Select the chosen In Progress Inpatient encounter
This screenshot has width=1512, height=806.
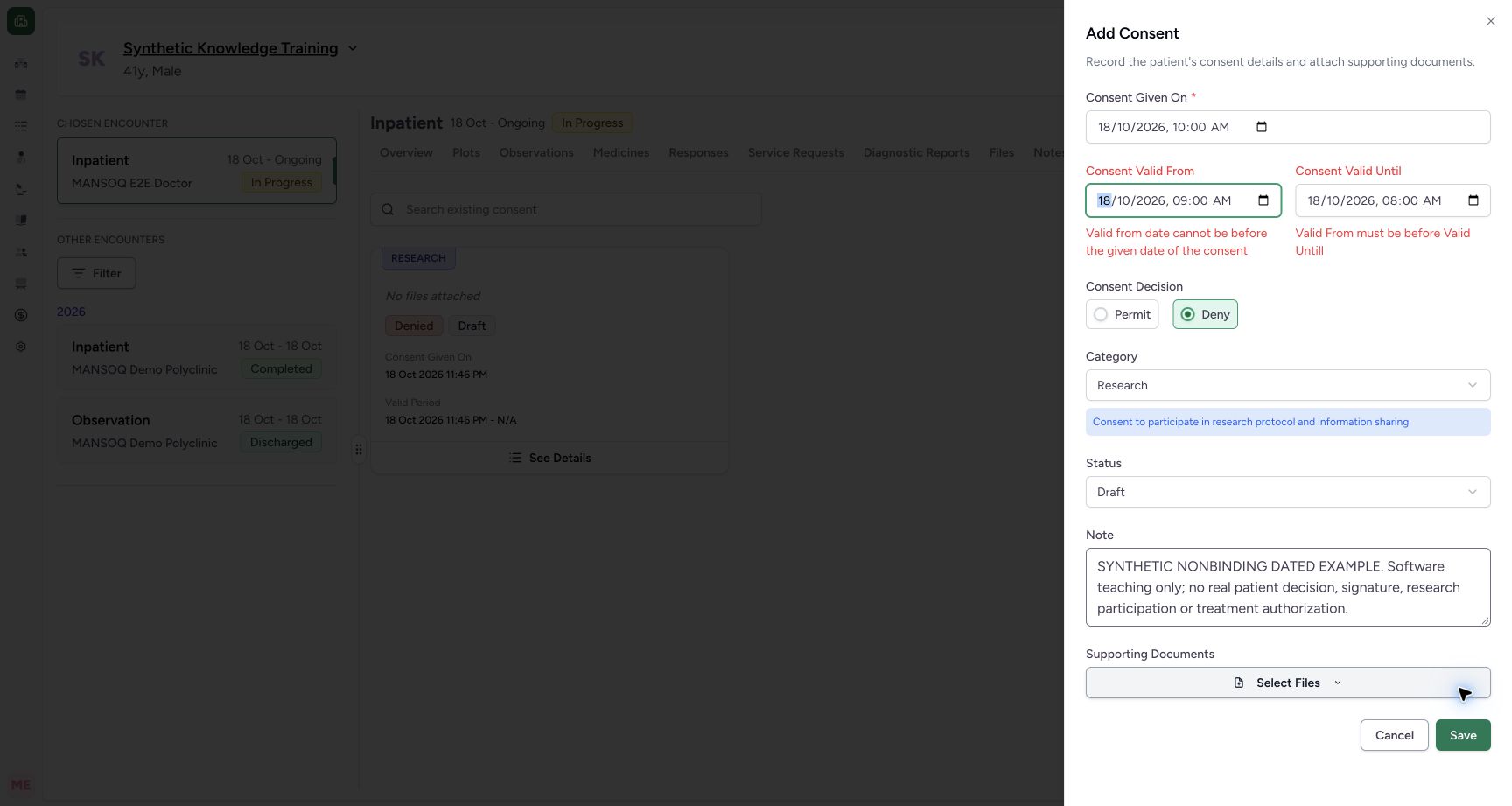(x=197, y=171)
